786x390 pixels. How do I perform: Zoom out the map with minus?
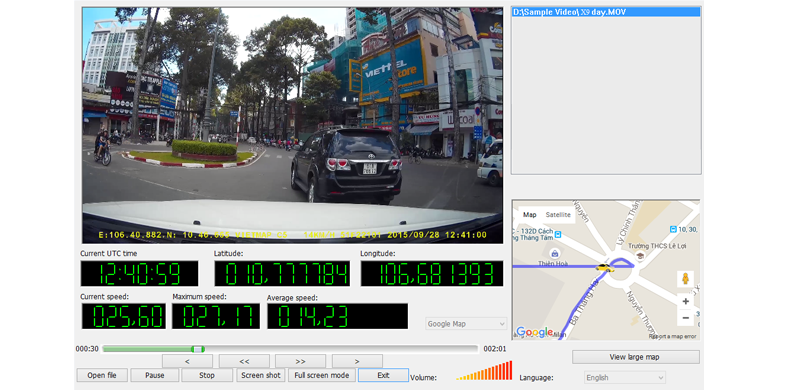pyautogui.click(x=685, y=317)
